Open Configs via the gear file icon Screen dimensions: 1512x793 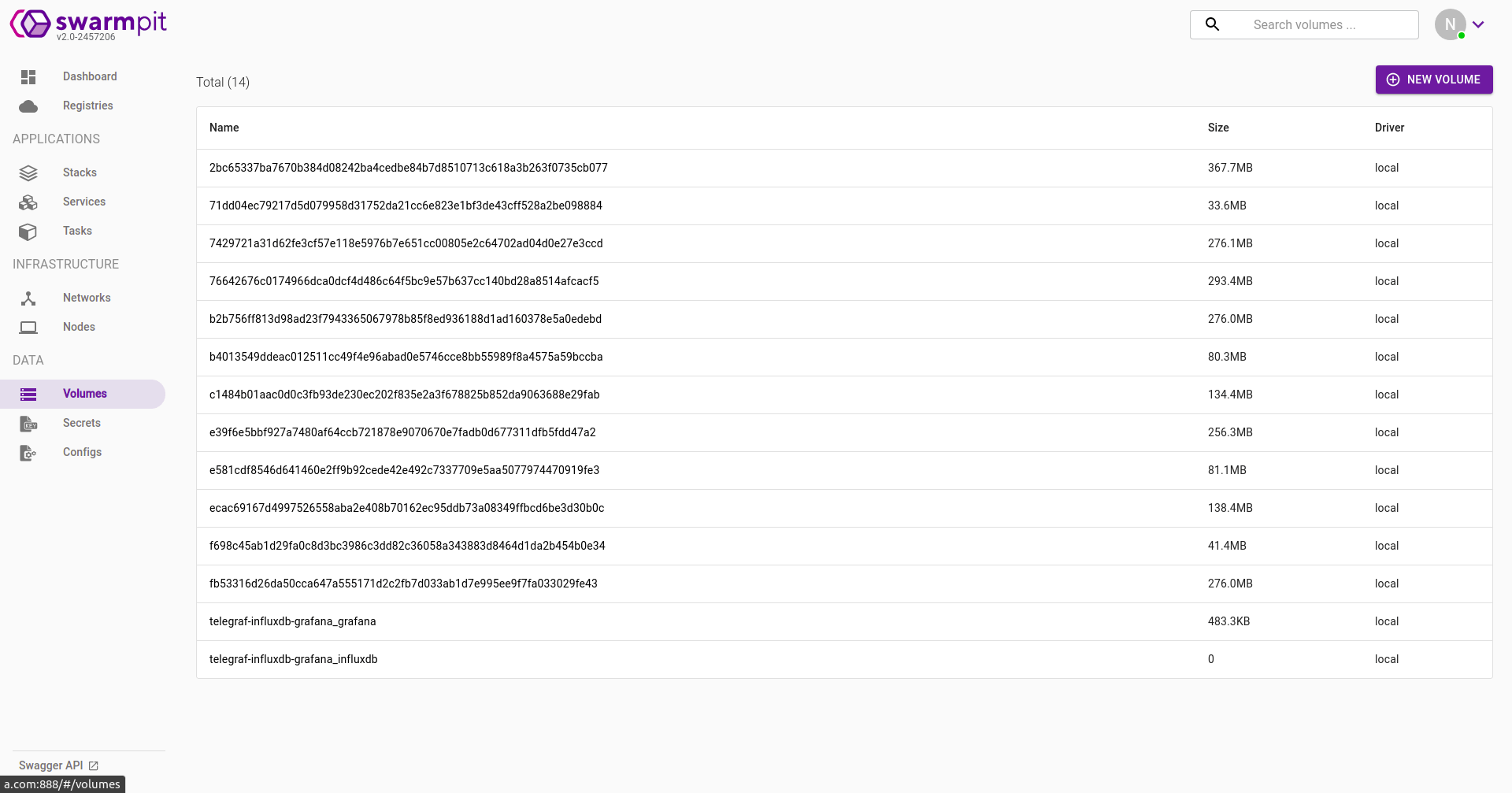point(28,453)
